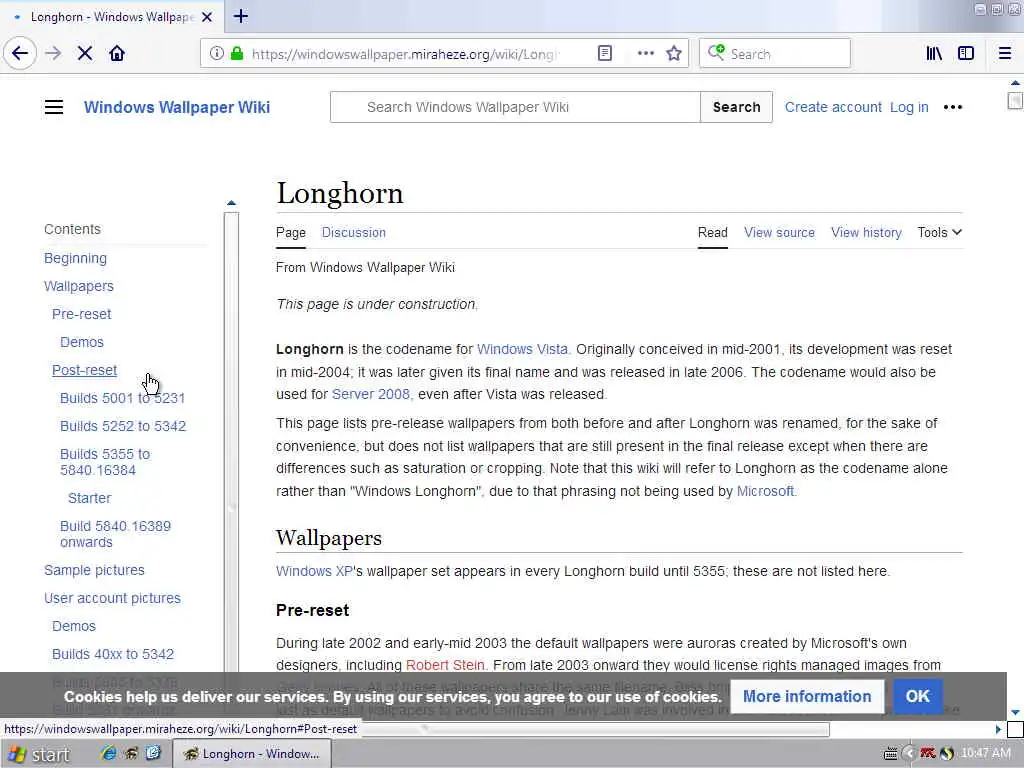The width and height of the screenshot is (1024, 768).
Task: Open the wiki main menu hamburger icon
Action: [54, 107]
